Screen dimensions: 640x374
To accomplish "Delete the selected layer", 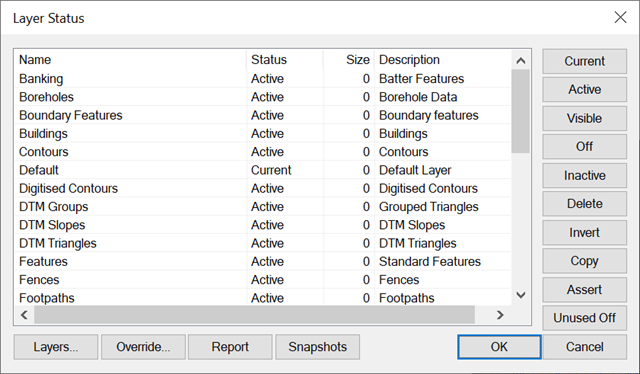I will (x=584, y=204).
